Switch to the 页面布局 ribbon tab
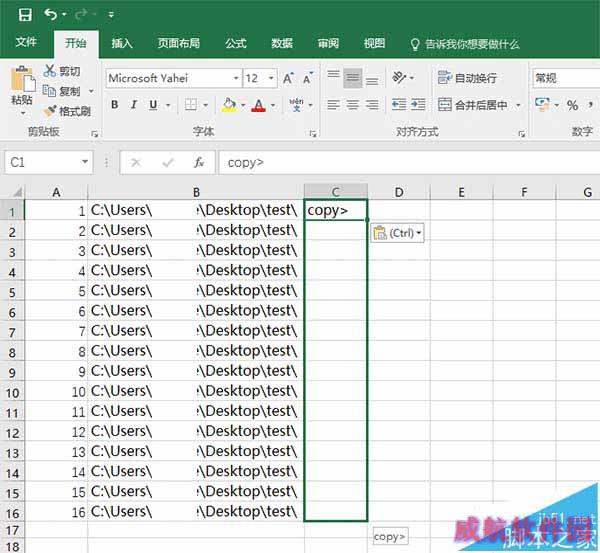This screenshot has width=600, height=553. pyautogui.click(x=179, y=43)
